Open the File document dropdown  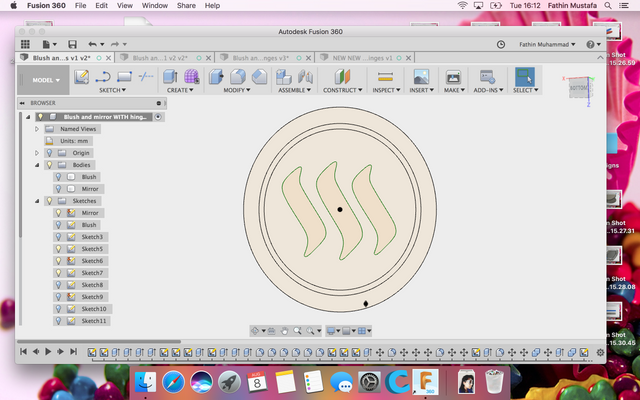tap(49, 44)
